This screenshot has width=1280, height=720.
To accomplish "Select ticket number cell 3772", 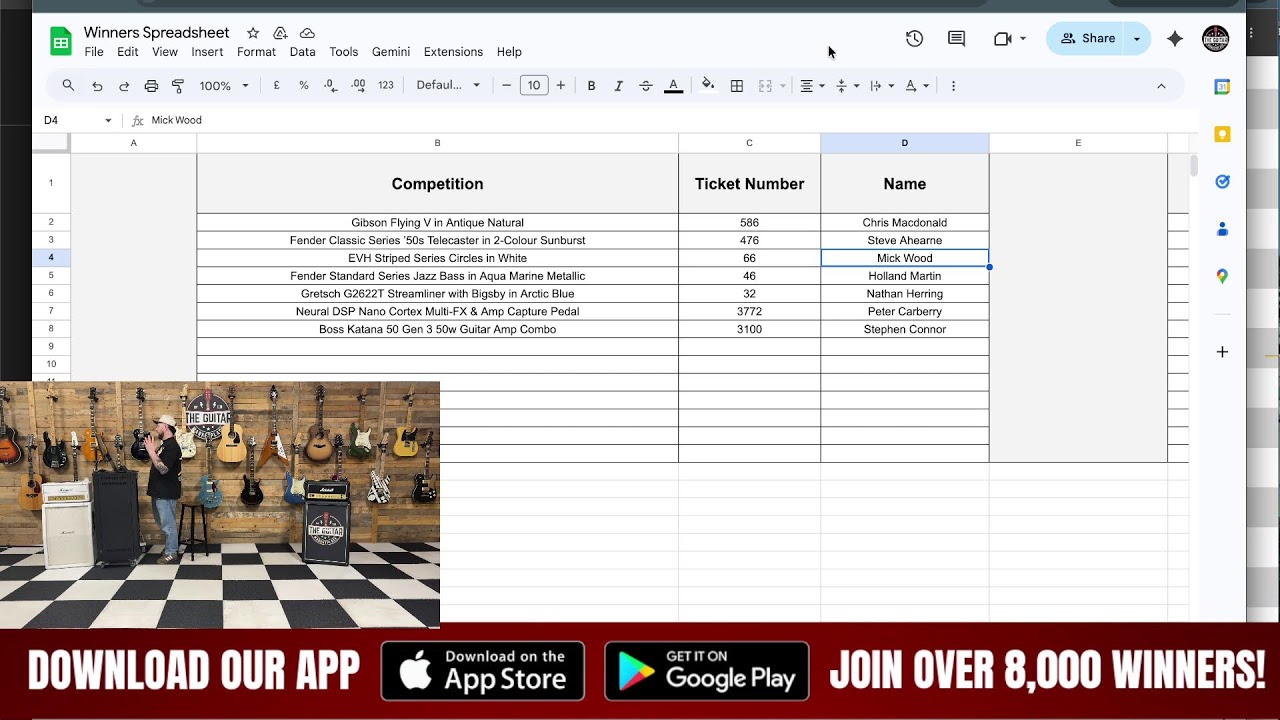I will pyautogui.click(x=749, y=312).
